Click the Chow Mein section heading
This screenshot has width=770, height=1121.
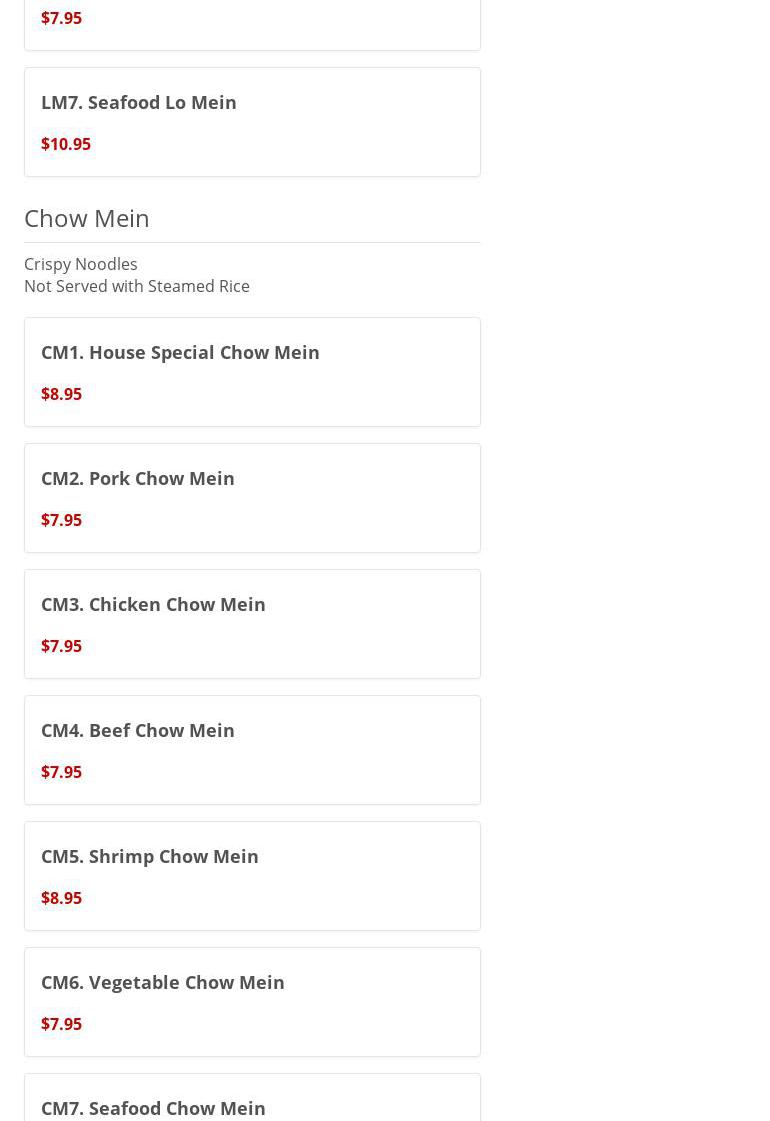[87, 218]
